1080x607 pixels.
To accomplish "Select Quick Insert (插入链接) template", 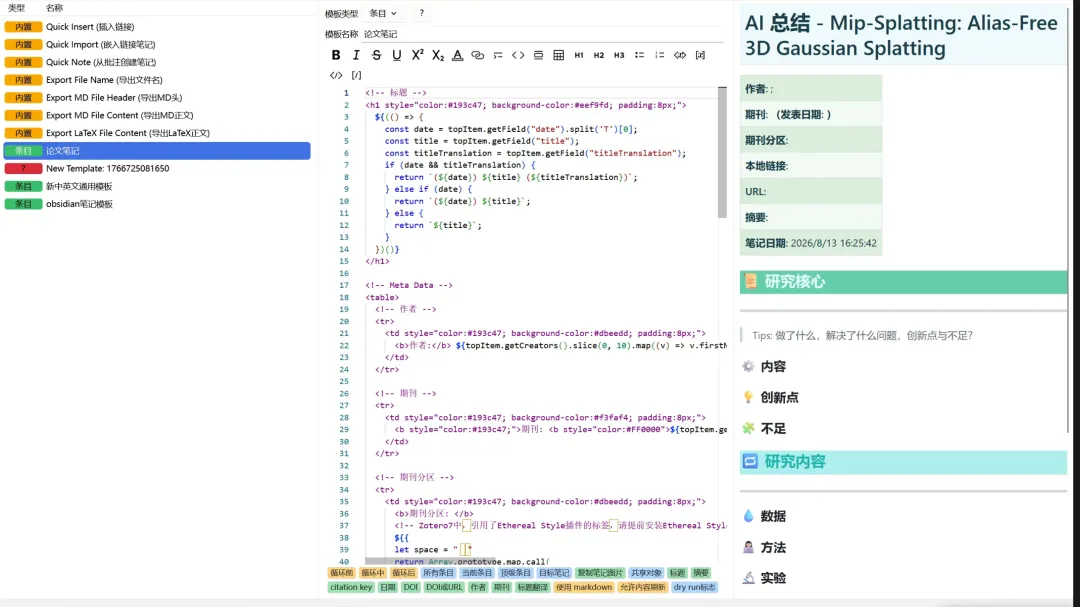I will tap(157, 27).
